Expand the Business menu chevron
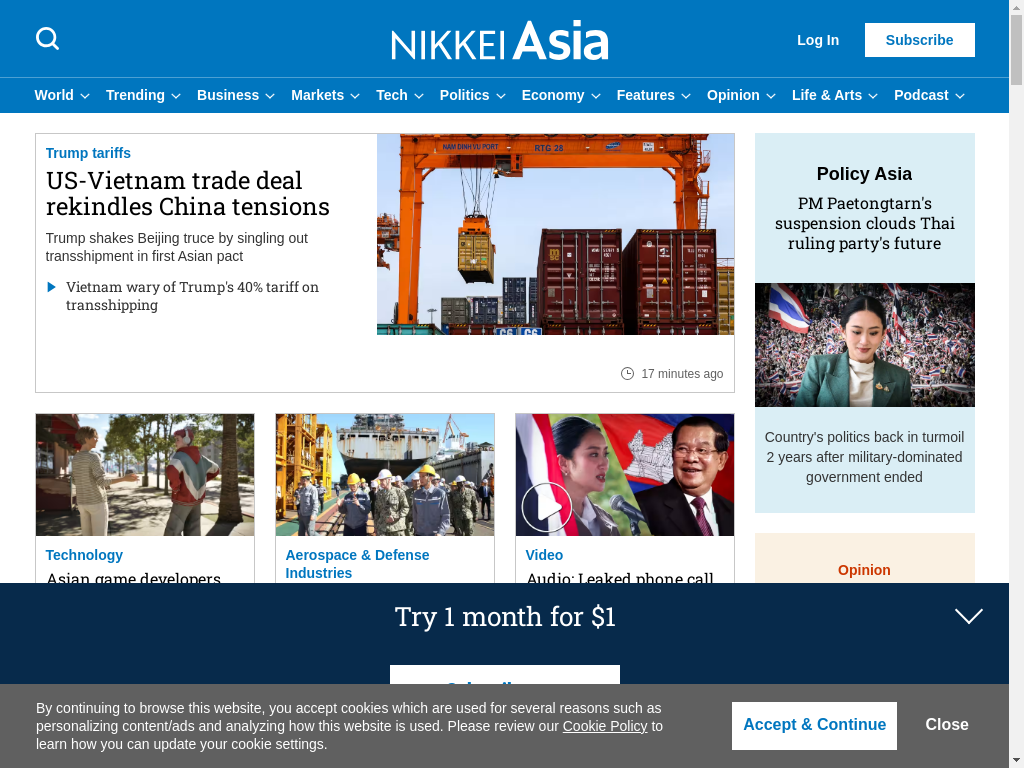Image resolution: width=1024 pixels, height=768 pixels. [270, 96]
